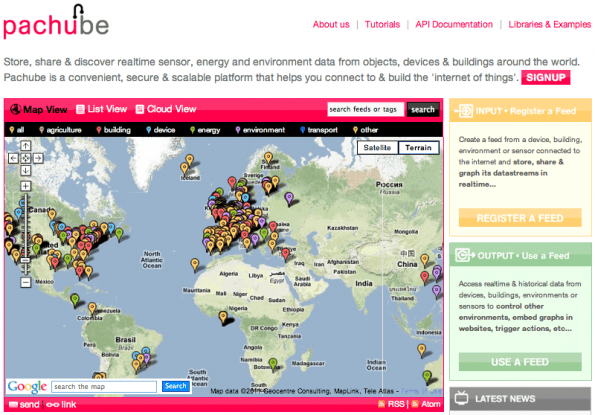
Task: Filter map by other tag
Action: (x=365, y=130)
